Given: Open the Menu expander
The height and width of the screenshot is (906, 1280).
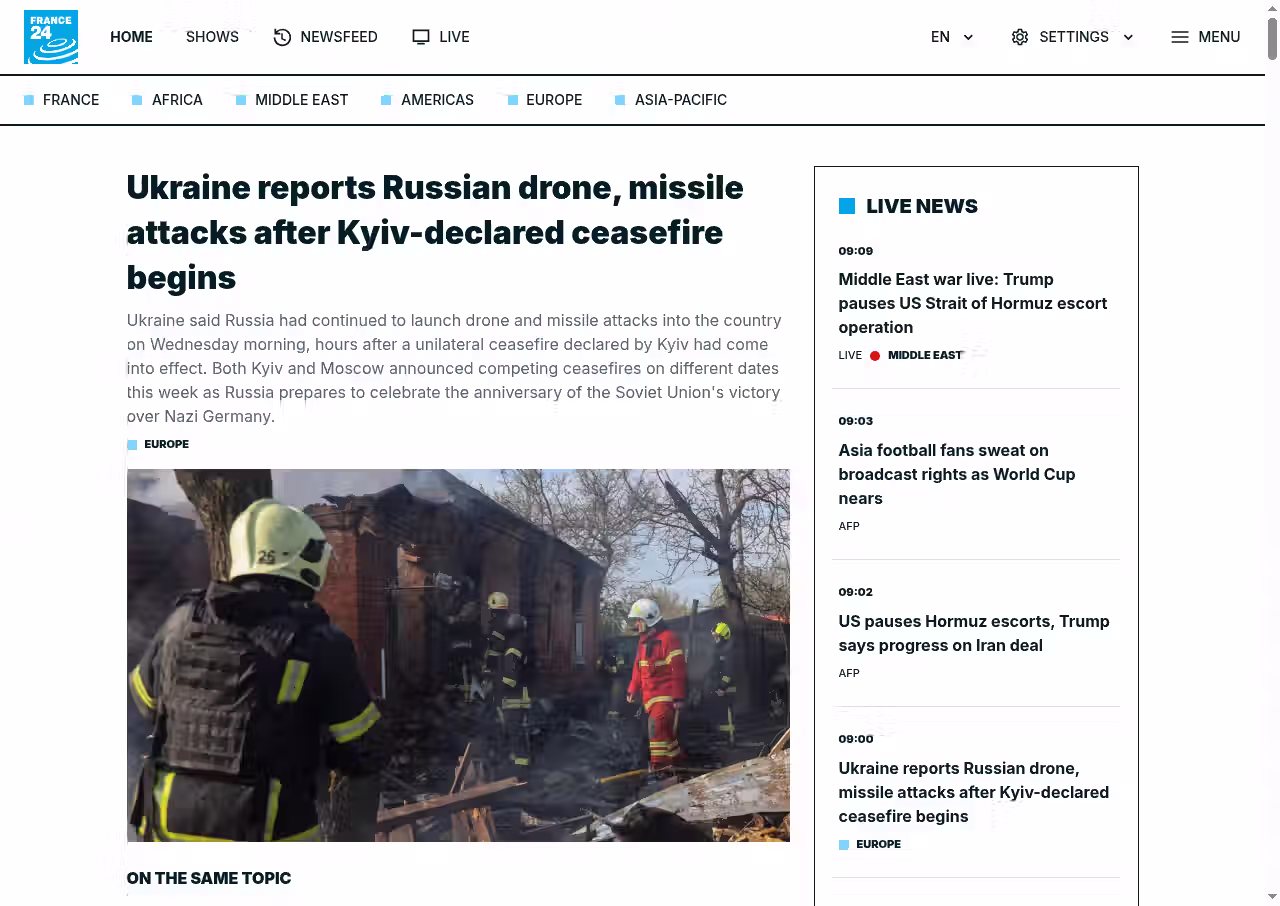Looking at the screenshot, I should click(x=1205, y=37).
